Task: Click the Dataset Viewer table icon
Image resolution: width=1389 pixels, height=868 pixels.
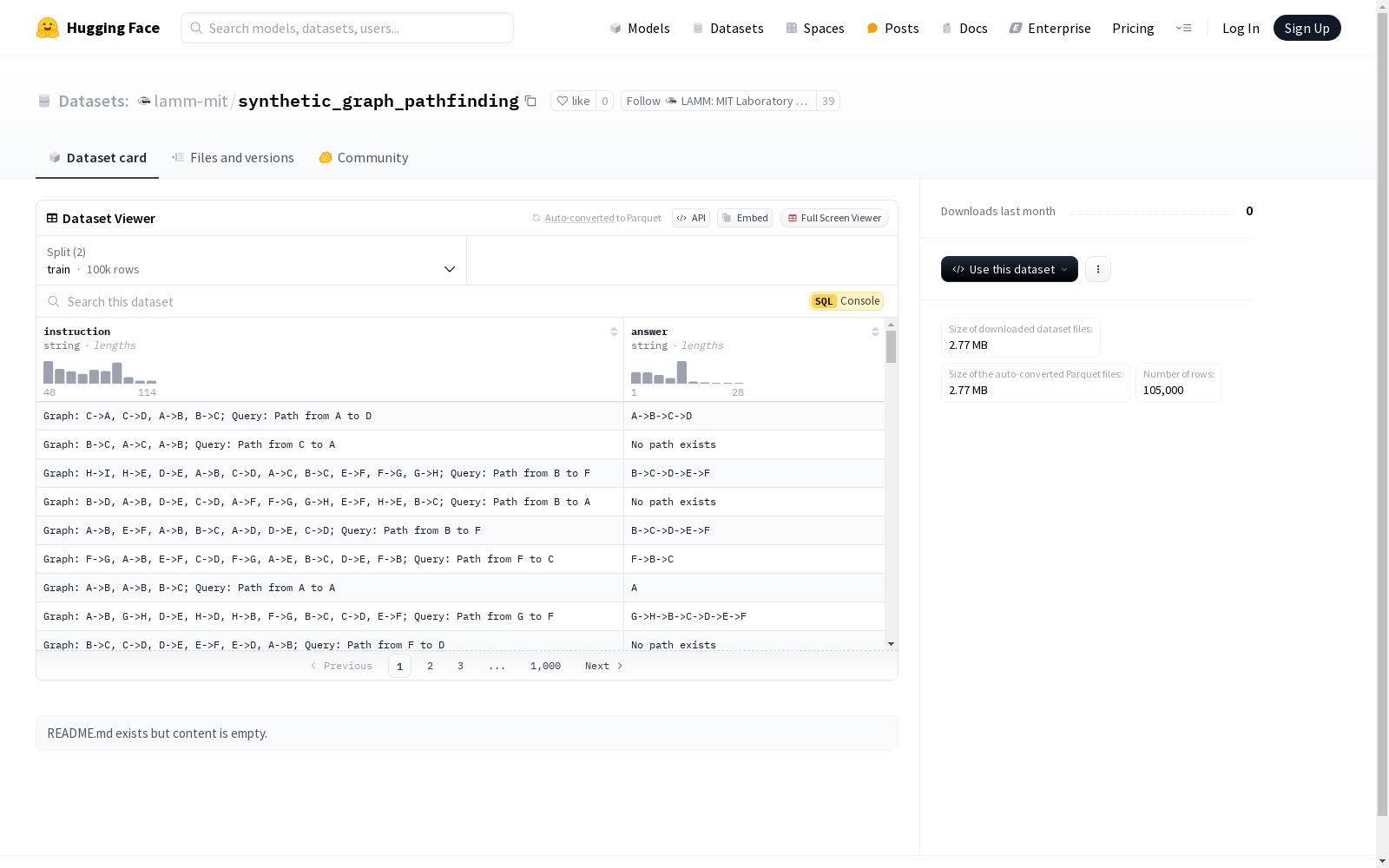Action: (52, 218)
